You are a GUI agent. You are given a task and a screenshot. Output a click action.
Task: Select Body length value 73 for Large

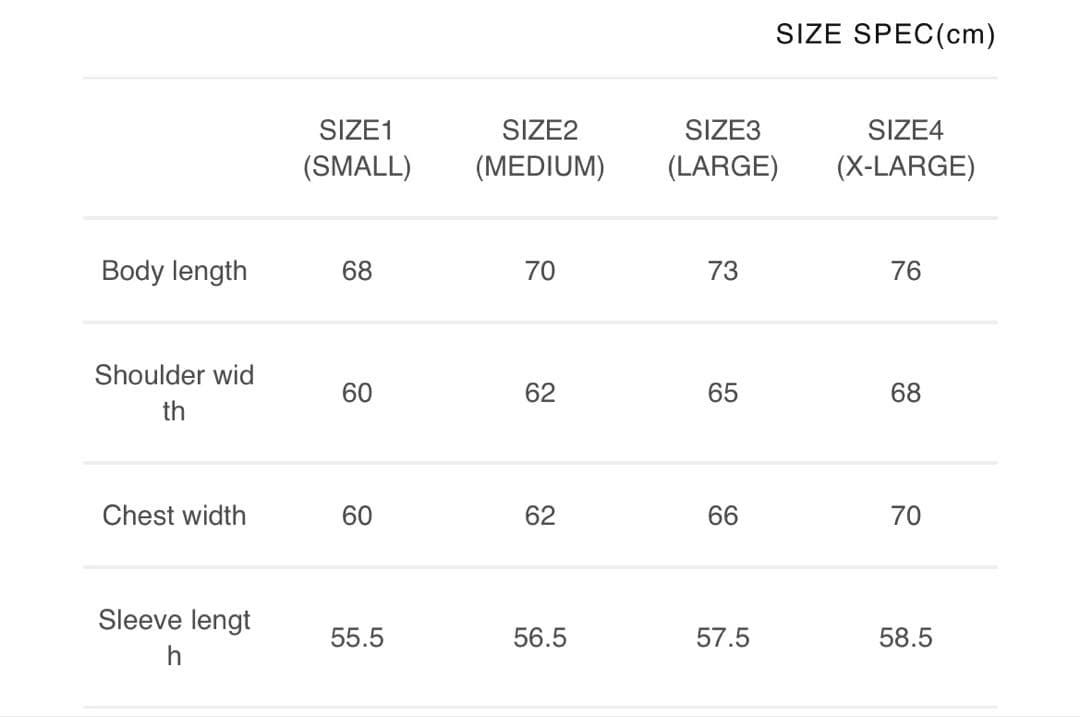(722, 271)
